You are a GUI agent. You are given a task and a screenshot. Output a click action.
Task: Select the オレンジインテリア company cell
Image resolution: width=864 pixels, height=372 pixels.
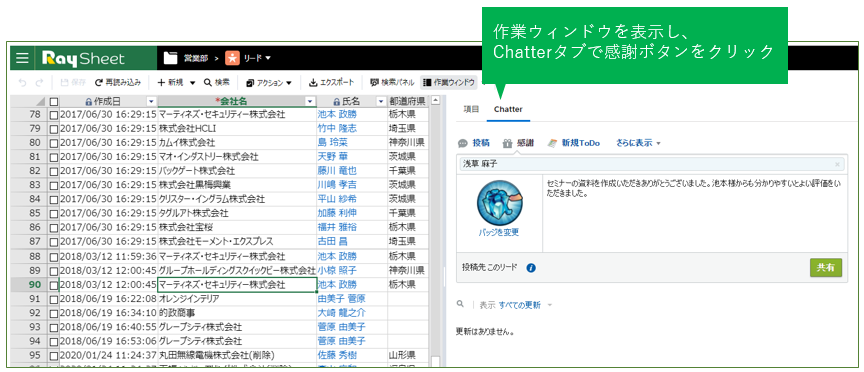pos(237,299)
